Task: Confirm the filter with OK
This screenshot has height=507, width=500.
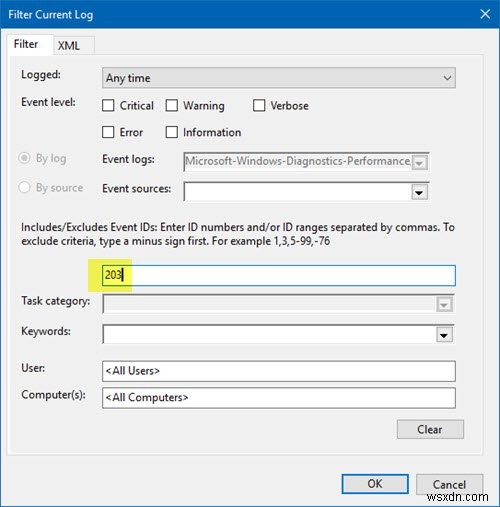Action: click(x=375, y=484)
